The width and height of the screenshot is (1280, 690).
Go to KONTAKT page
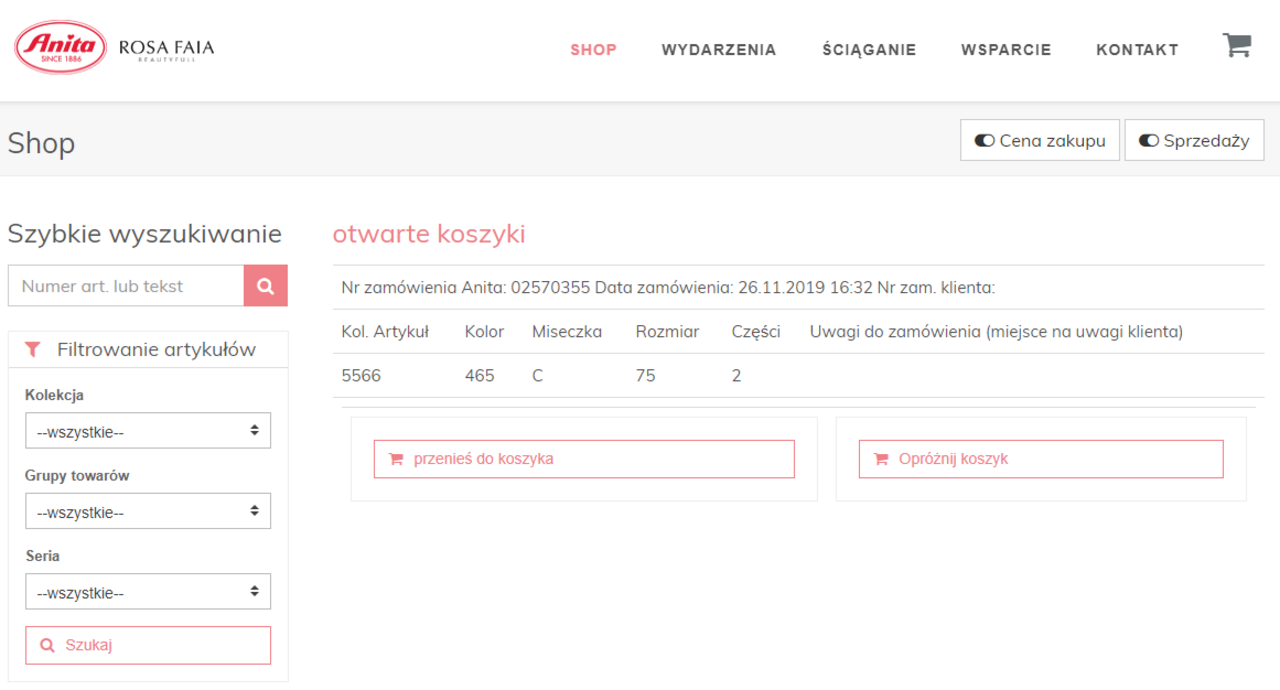(1137, 50)
